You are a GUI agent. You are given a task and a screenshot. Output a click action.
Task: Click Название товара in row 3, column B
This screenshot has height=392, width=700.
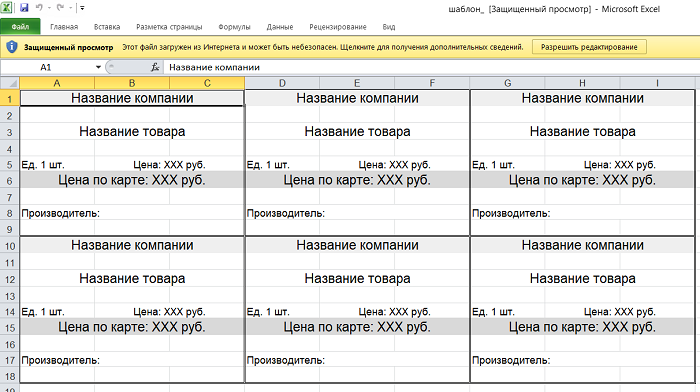(132, 132)
